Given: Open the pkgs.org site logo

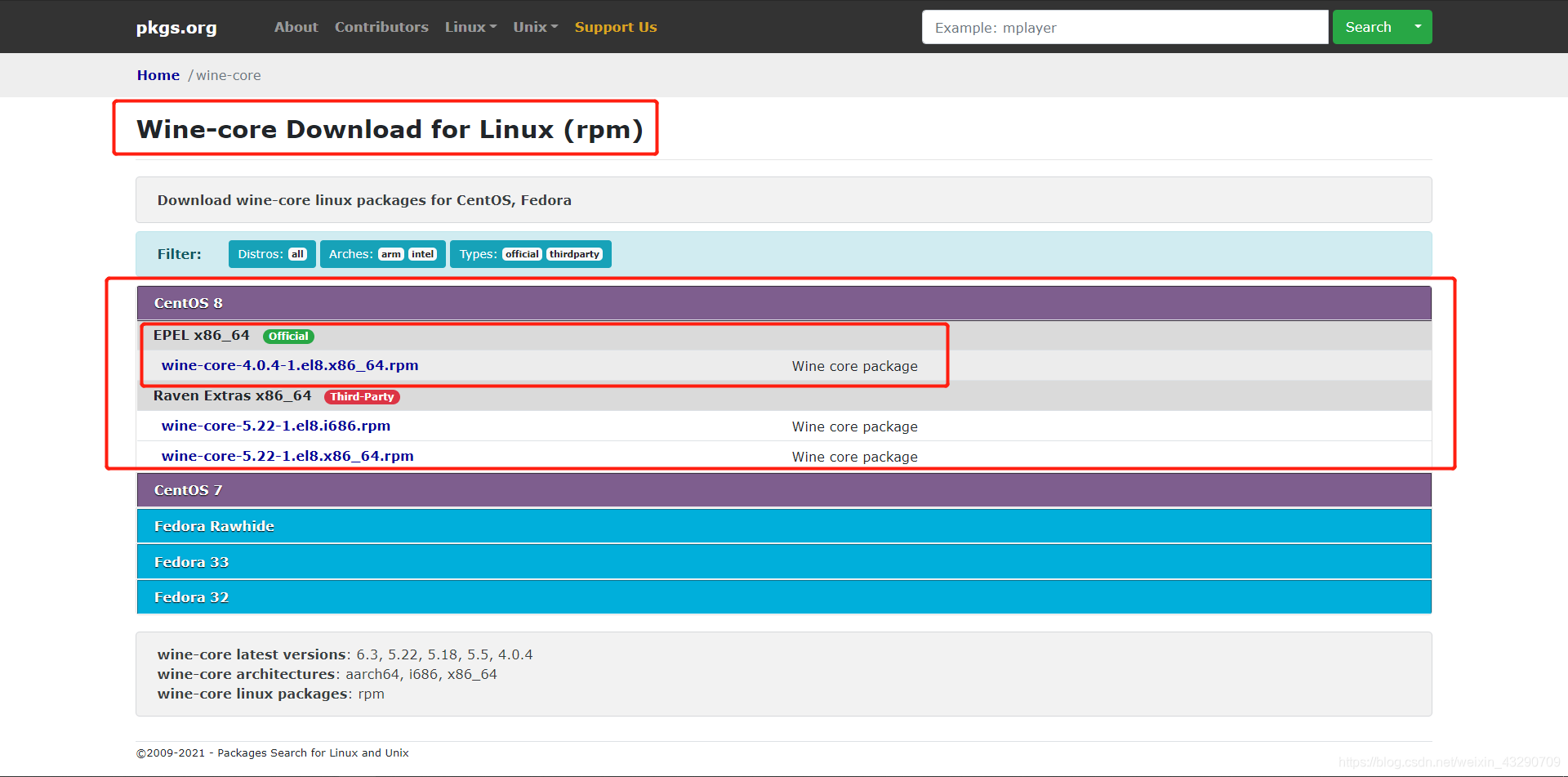Looking at the screenshot, I should click(176, 28).
